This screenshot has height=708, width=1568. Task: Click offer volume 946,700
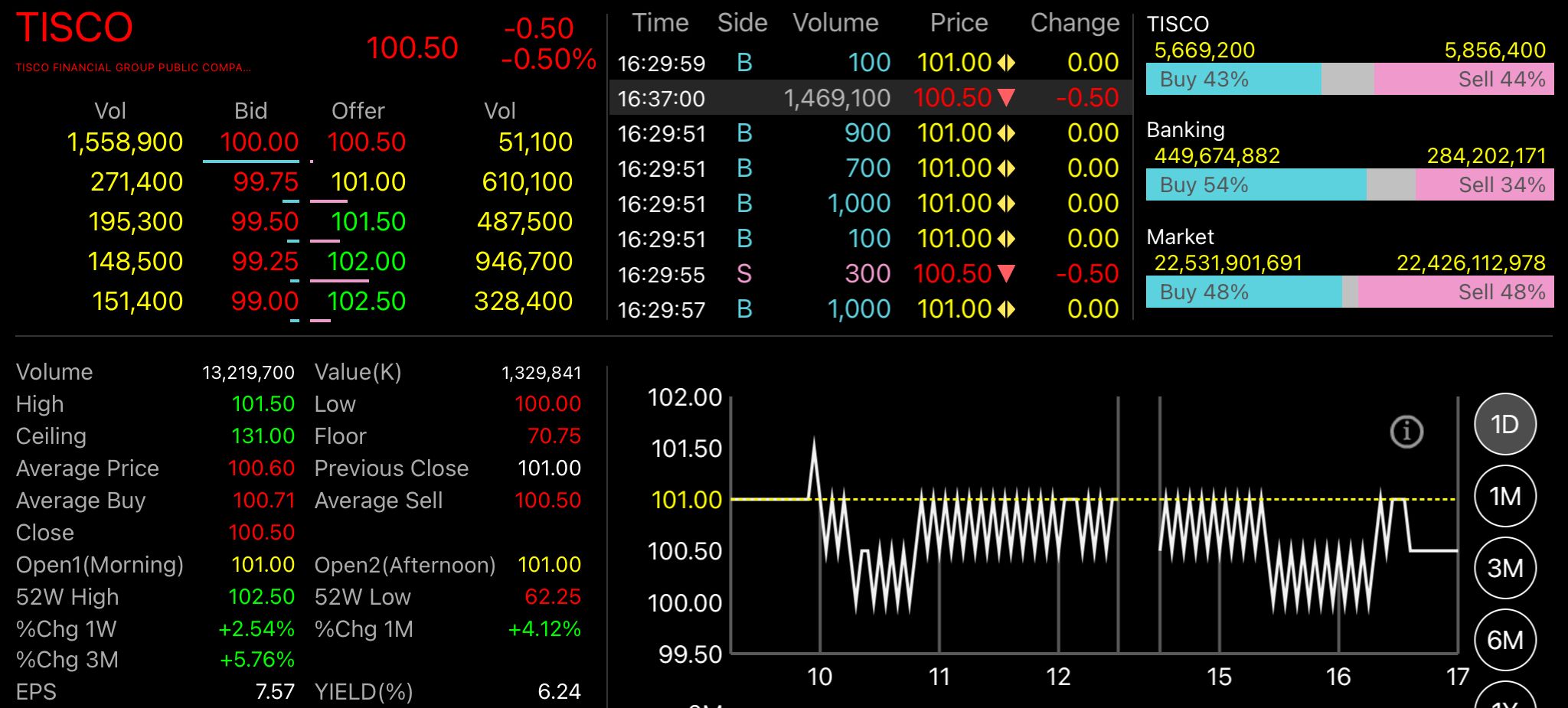pyautogui.click(x=524, y=262)
